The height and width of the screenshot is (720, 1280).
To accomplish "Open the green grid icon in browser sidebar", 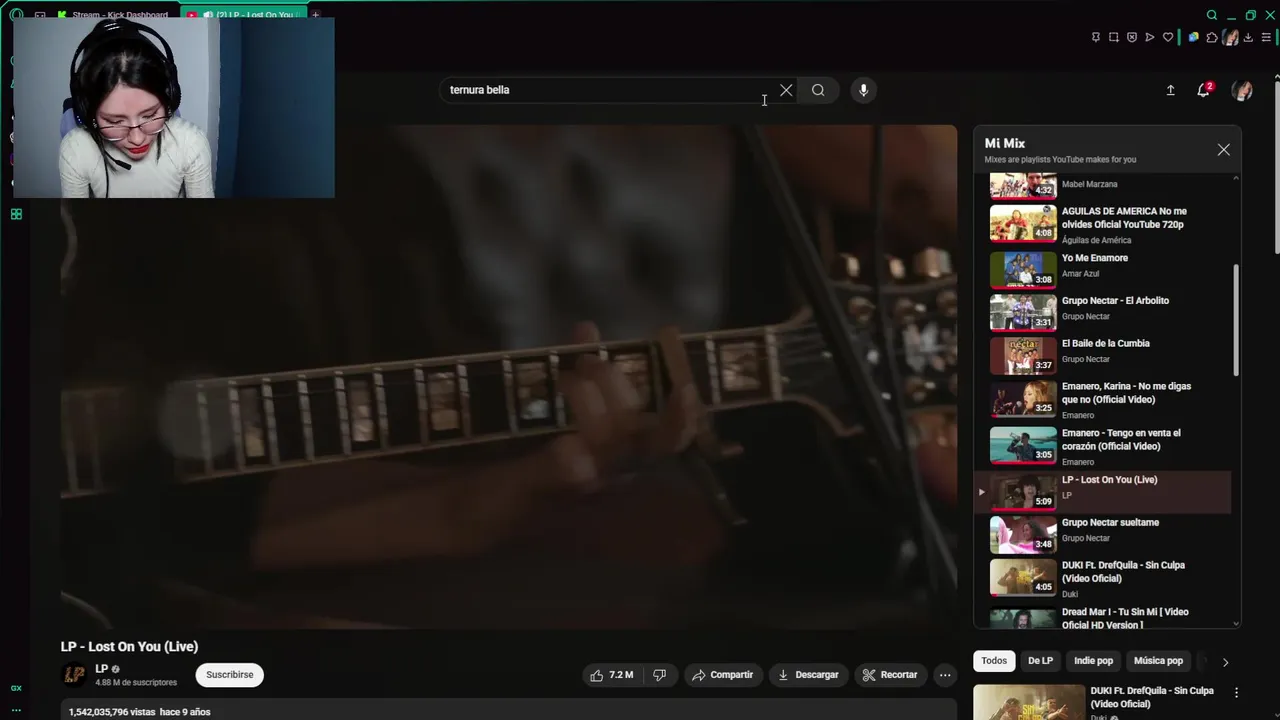I will click(16, 214).
